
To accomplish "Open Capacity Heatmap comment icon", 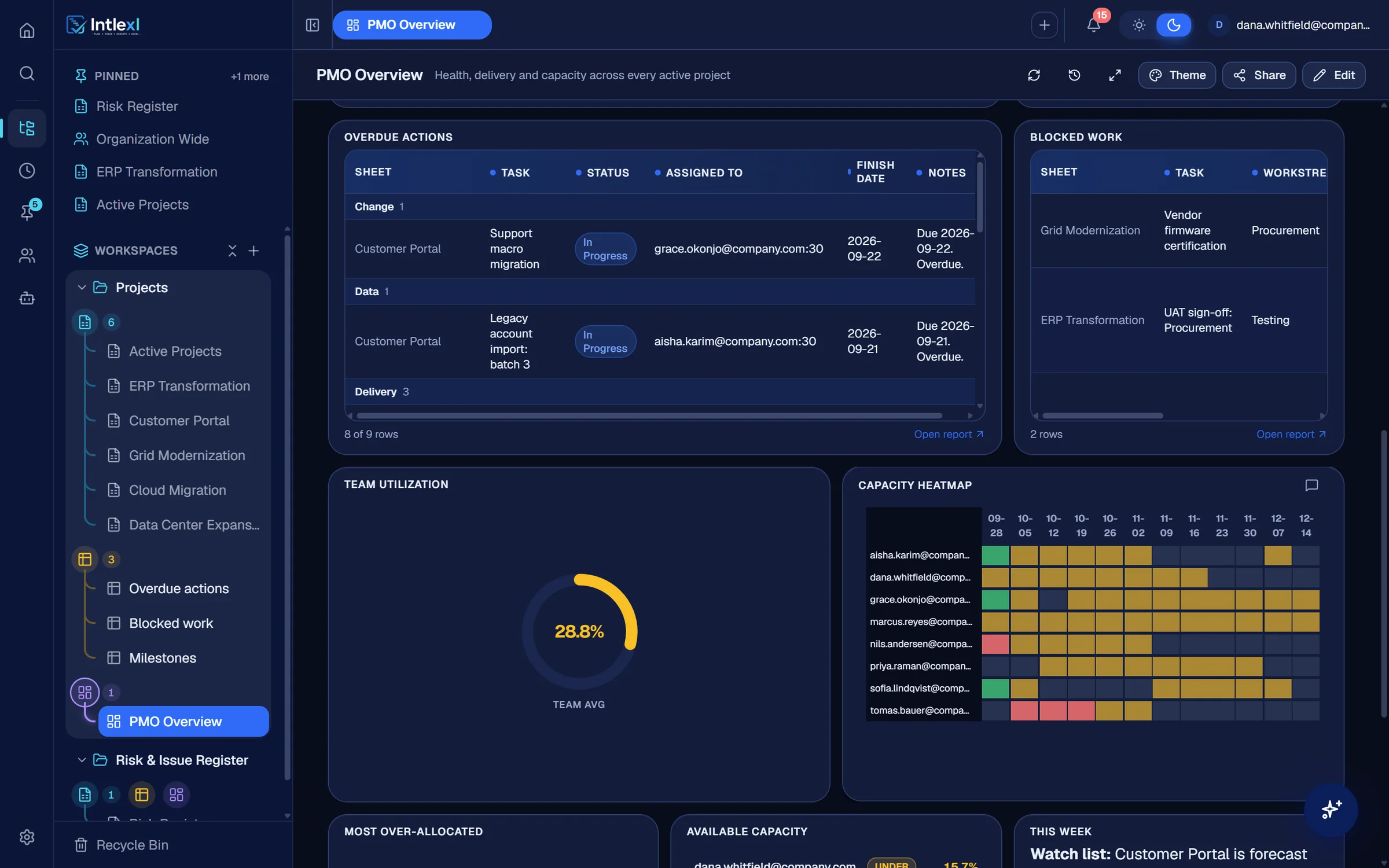I will coord(1311,485).
